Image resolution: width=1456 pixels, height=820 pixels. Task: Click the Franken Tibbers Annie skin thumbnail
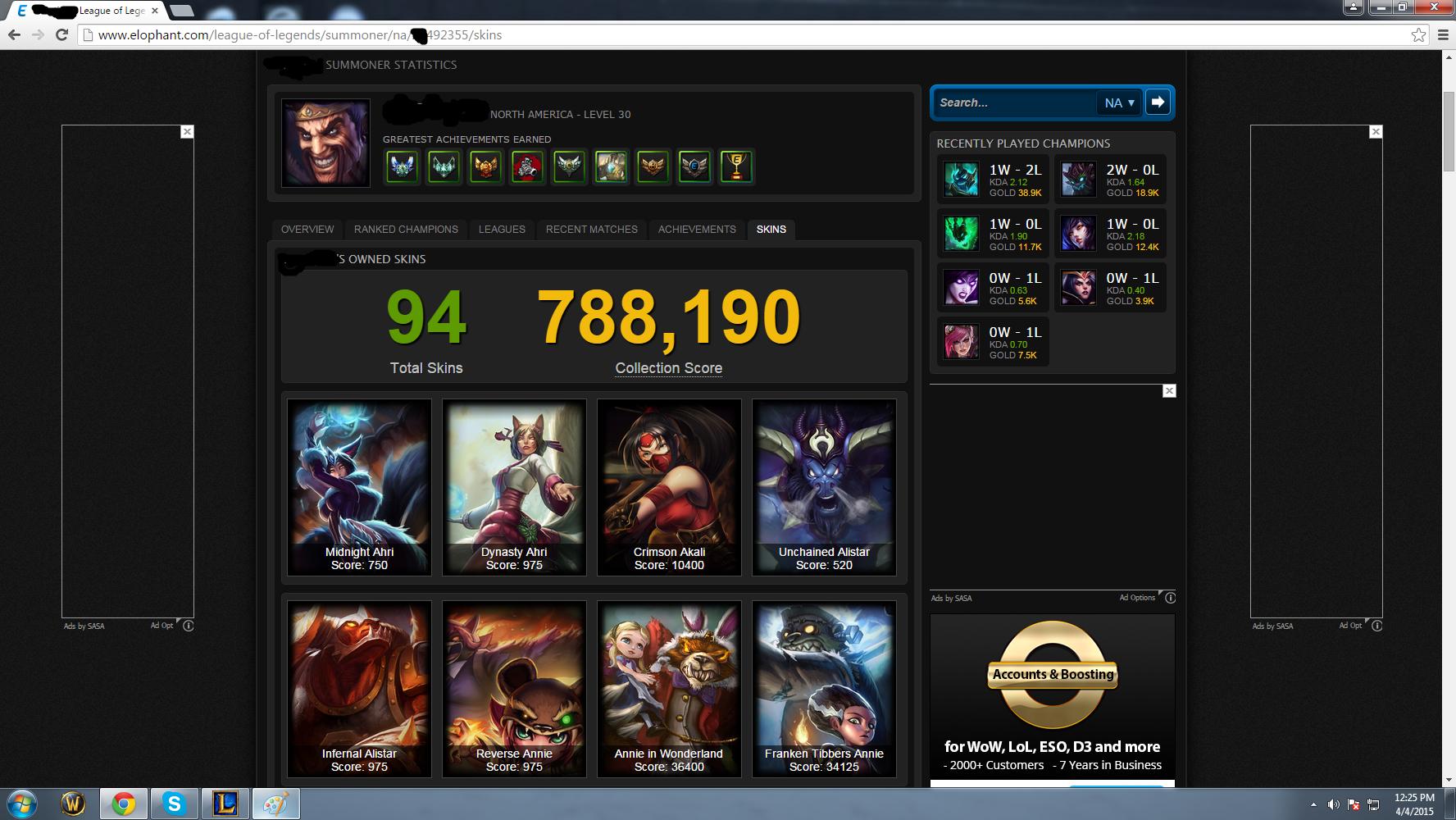[824, 689]
